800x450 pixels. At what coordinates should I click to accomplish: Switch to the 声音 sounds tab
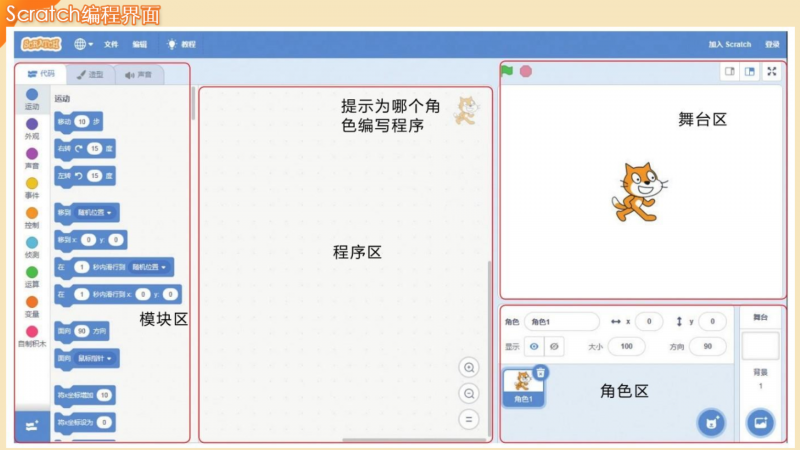point(138,74)
